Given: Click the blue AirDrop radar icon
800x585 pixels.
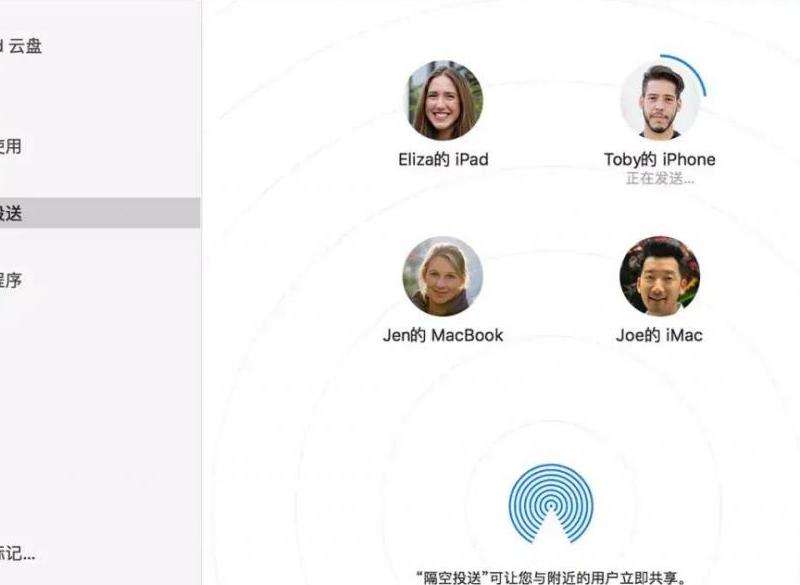Looking at the screenshot, I should 551,503.
